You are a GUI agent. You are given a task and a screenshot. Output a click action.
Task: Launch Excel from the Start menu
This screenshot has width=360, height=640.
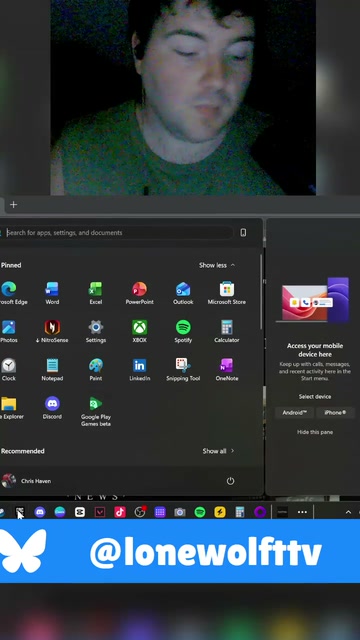(96, 293)
